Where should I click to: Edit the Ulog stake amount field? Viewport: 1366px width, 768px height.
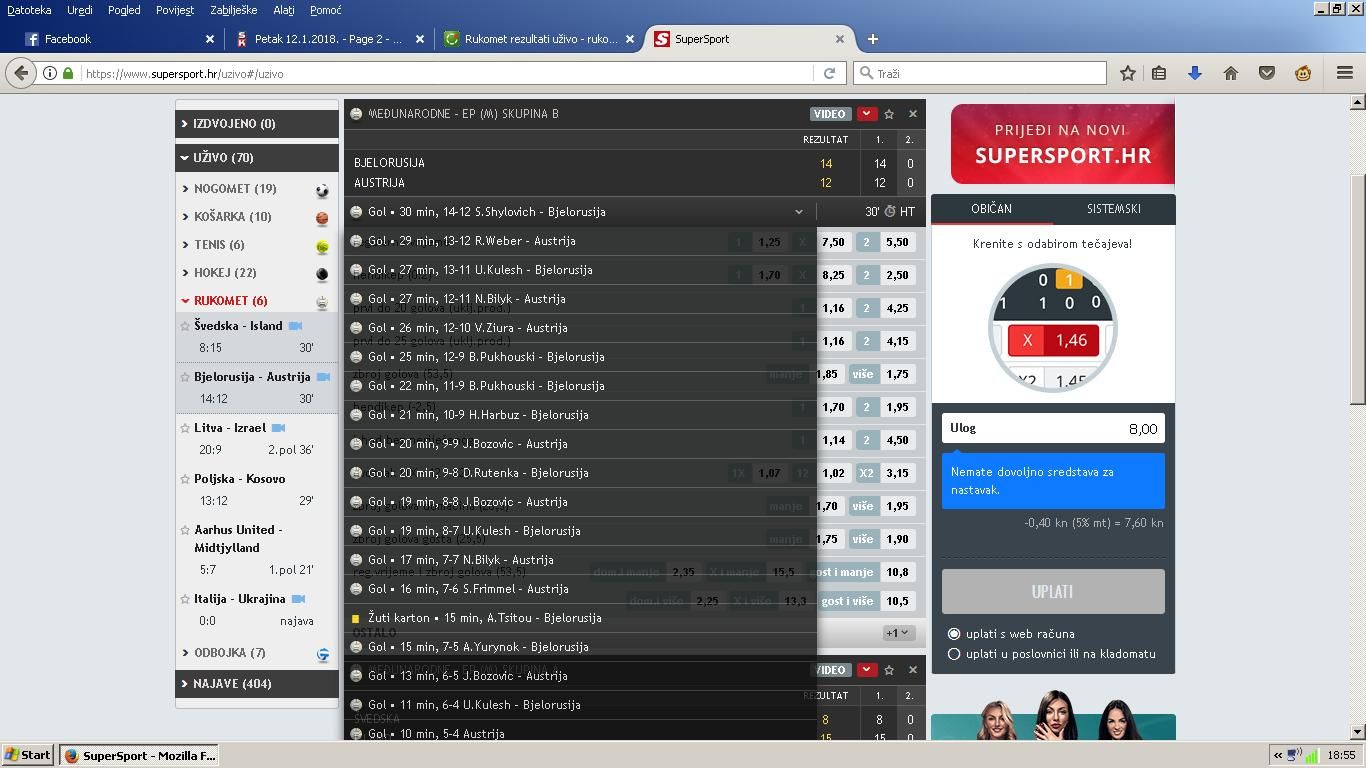(1053, 429)
